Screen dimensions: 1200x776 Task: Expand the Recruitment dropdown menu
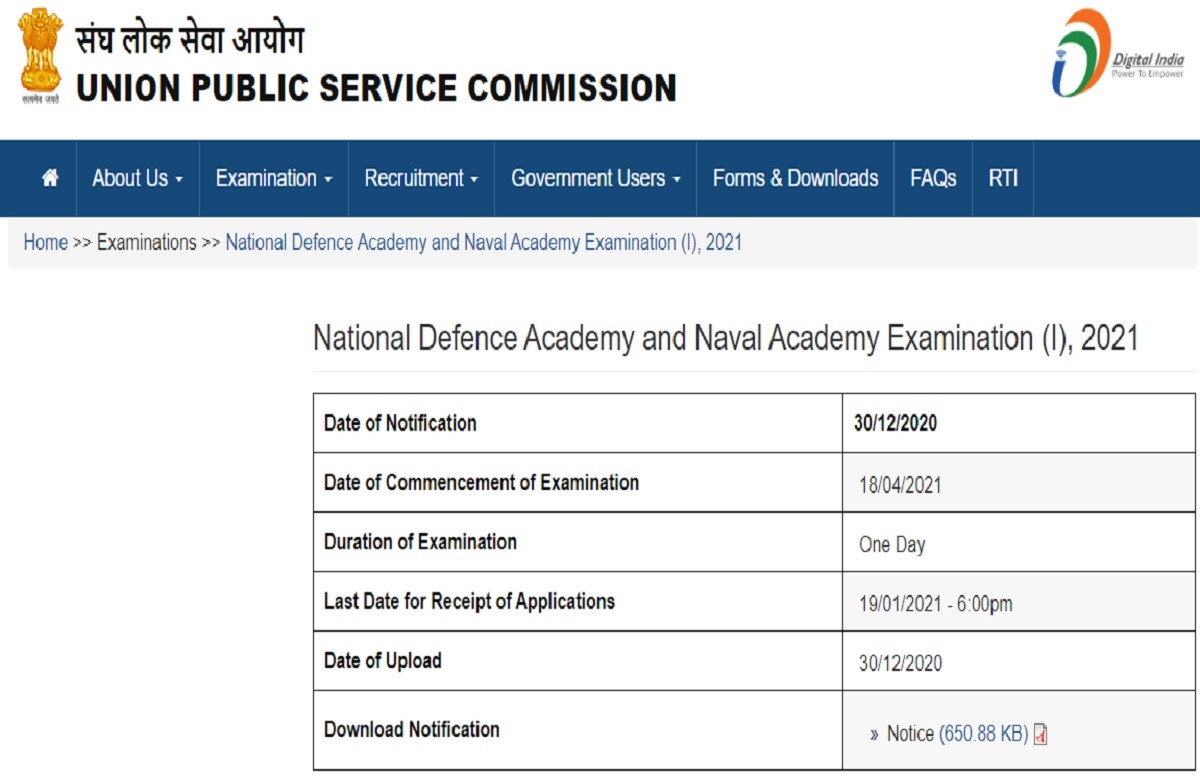[421, 178]
